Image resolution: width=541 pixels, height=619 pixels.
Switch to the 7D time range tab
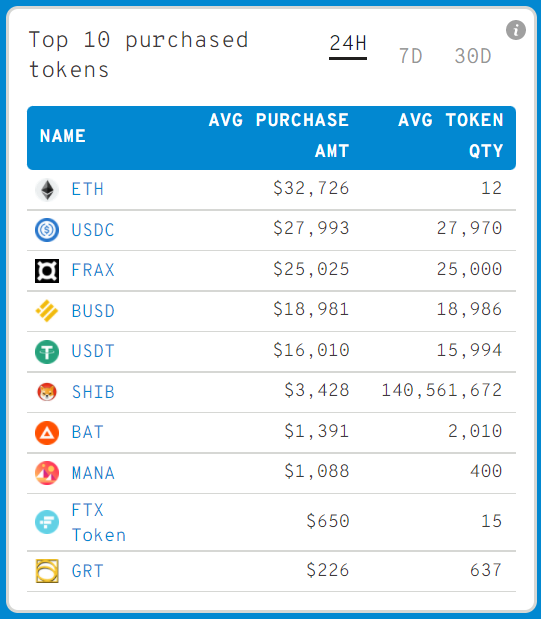(410, 56)
